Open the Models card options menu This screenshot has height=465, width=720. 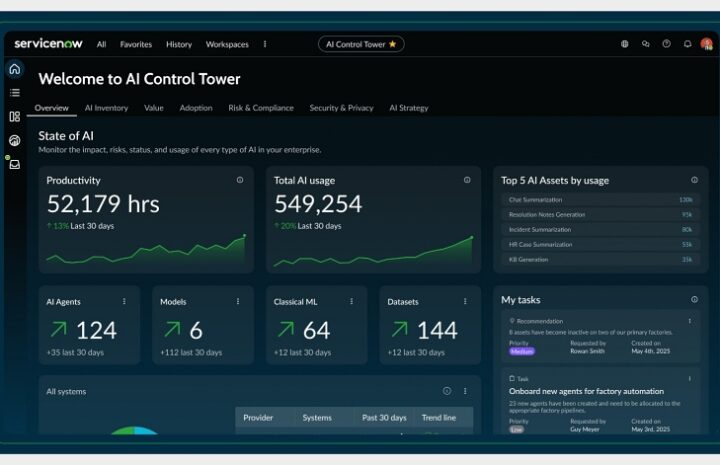pyautogui.click(x=238, y=301)
